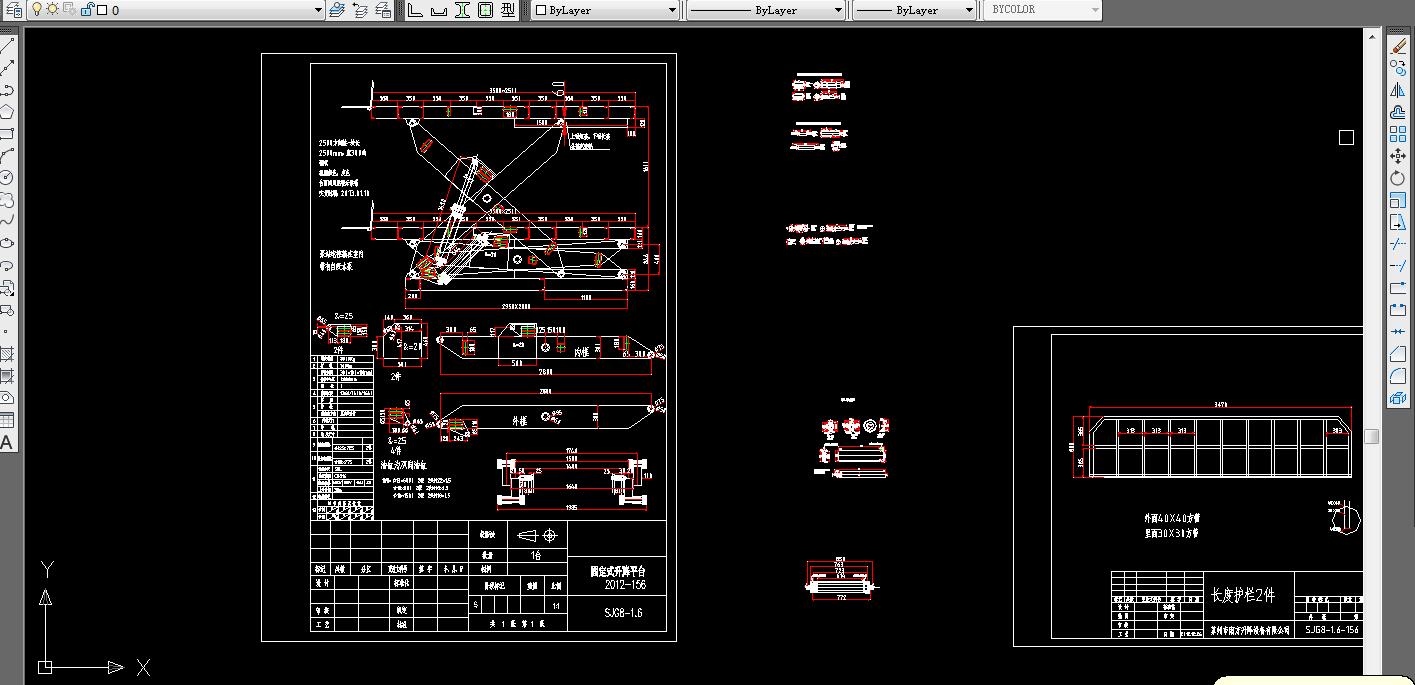Toggle layer 0 lock padlock
The height and width of the screenshot is (685, 1415).
pyautogui.click(x=87, y=10)
